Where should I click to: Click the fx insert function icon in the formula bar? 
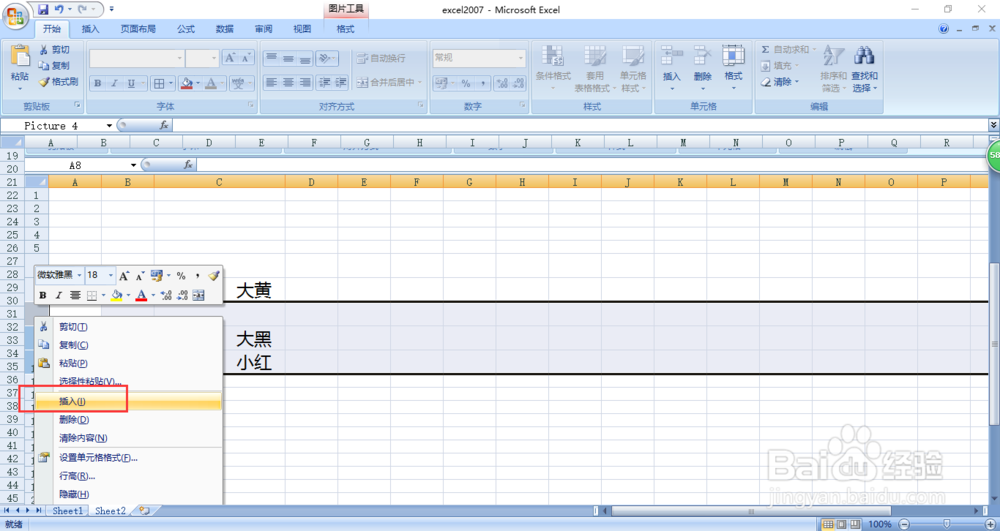point(164,126)
